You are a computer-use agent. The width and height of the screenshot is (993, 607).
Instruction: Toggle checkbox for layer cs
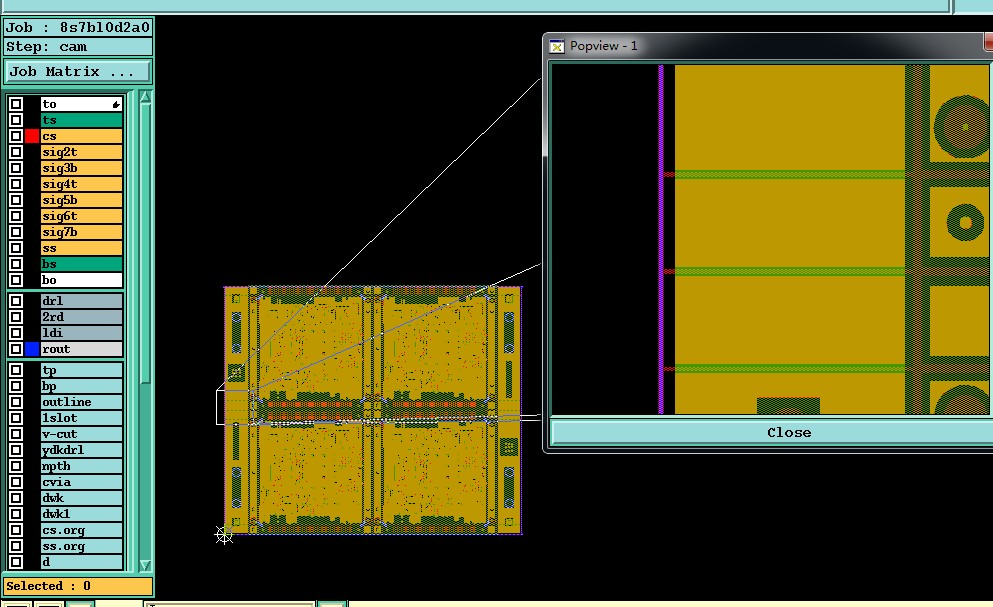pyautogui.click(x=16, y=136)
